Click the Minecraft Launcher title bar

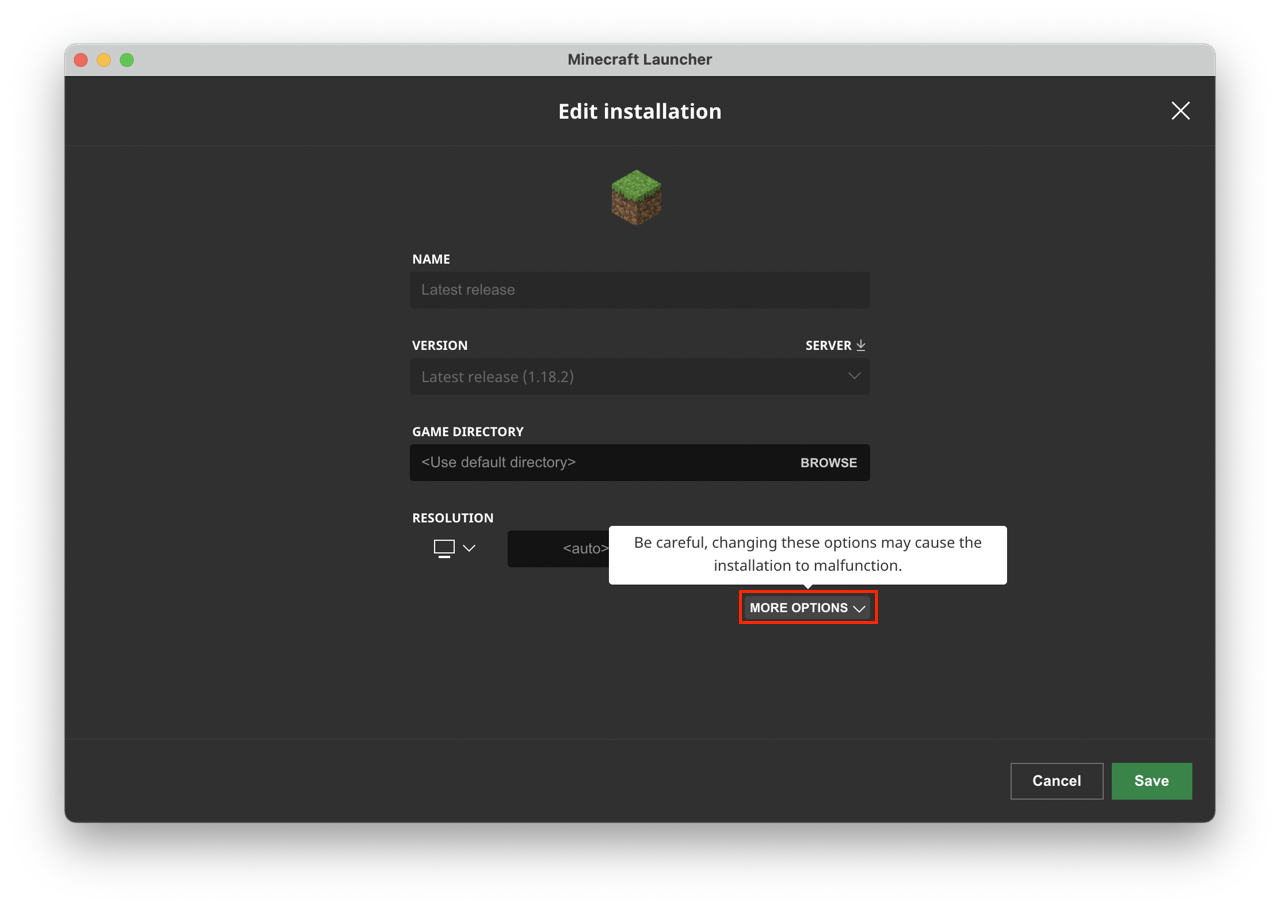coord(640,59)
